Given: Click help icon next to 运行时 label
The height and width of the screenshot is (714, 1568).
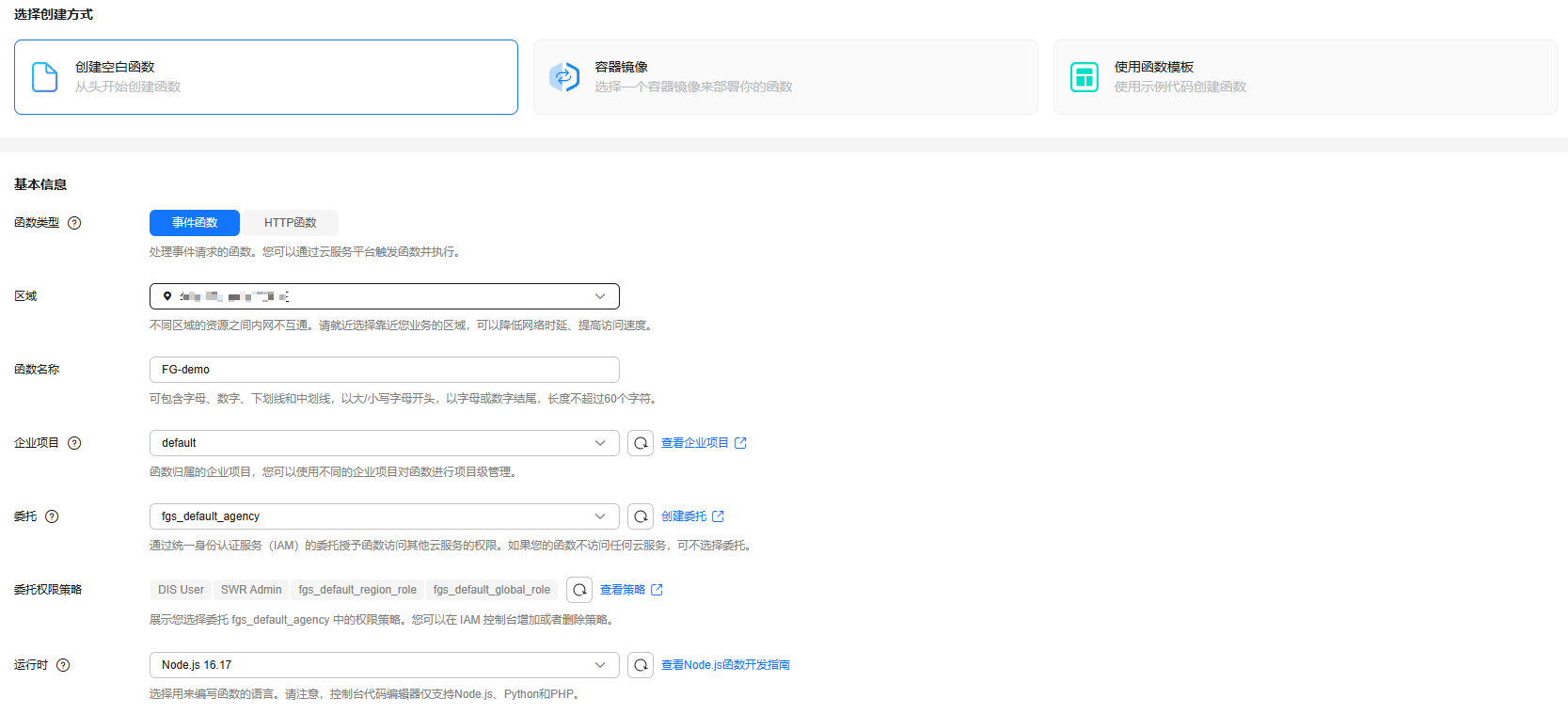Looking at the screenshot, I should point(63,665).
